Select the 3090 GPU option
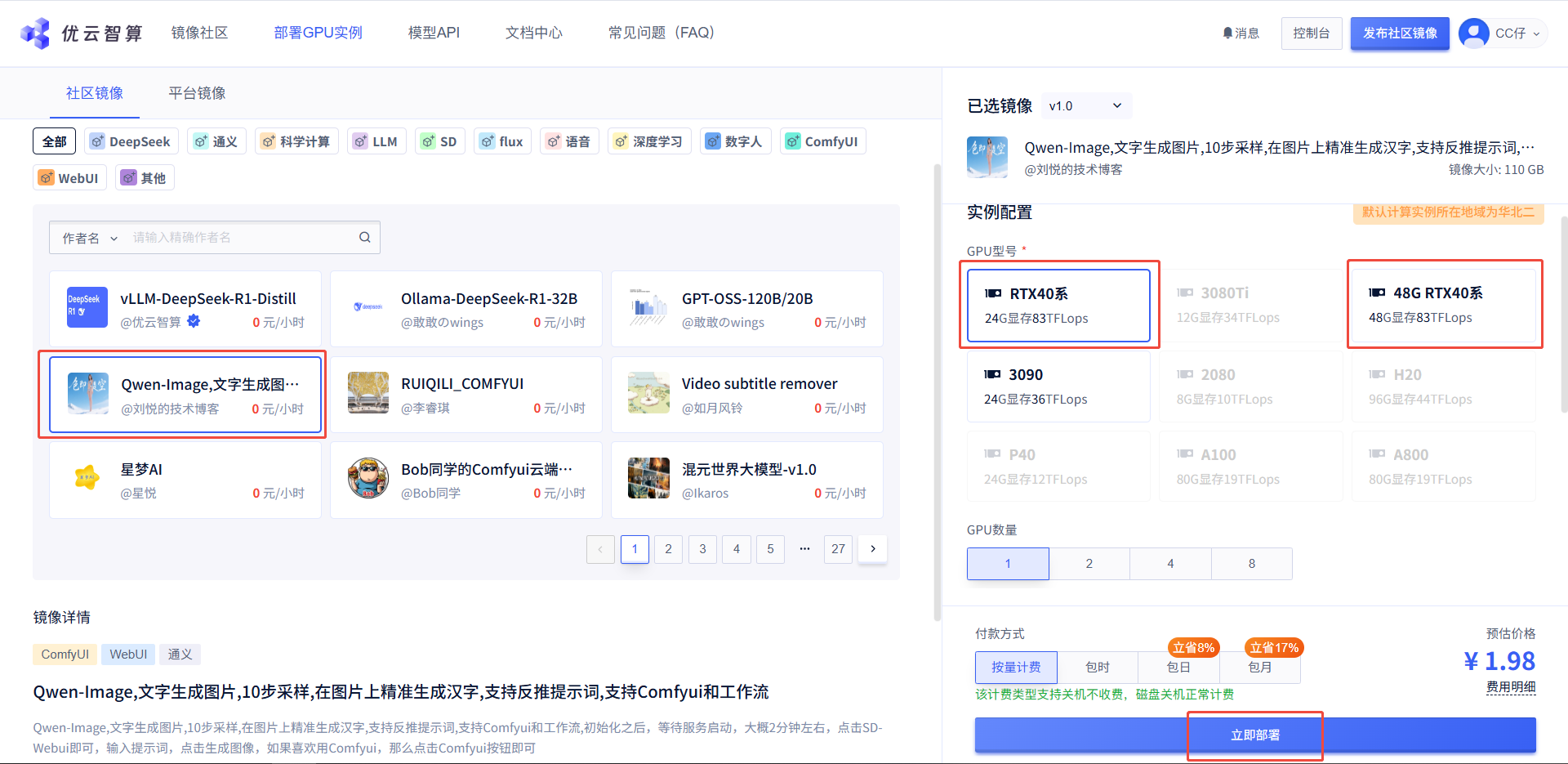1568x764 pixels. coord(1058,386)
